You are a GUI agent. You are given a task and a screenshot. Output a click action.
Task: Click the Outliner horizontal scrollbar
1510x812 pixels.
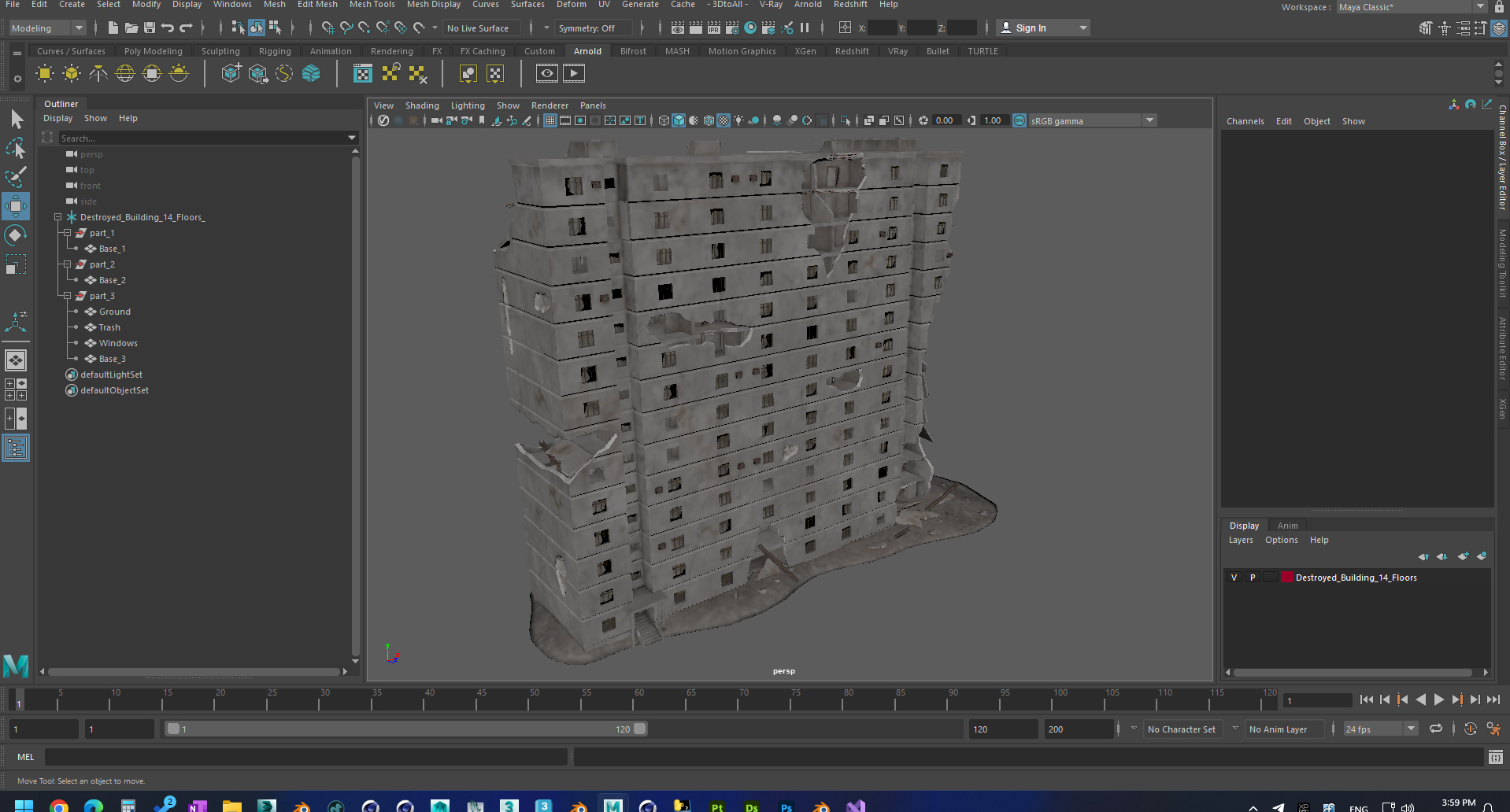click(194, 672)
